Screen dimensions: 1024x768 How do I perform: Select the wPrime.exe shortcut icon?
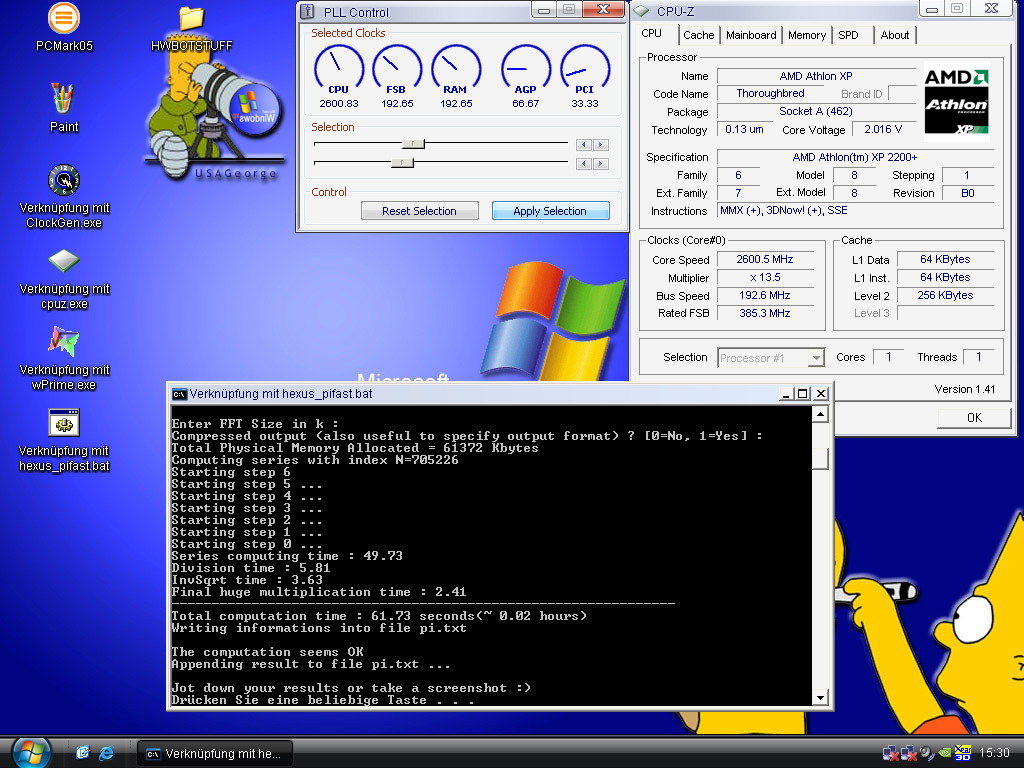pyautogui.click(x=64, y=342)
